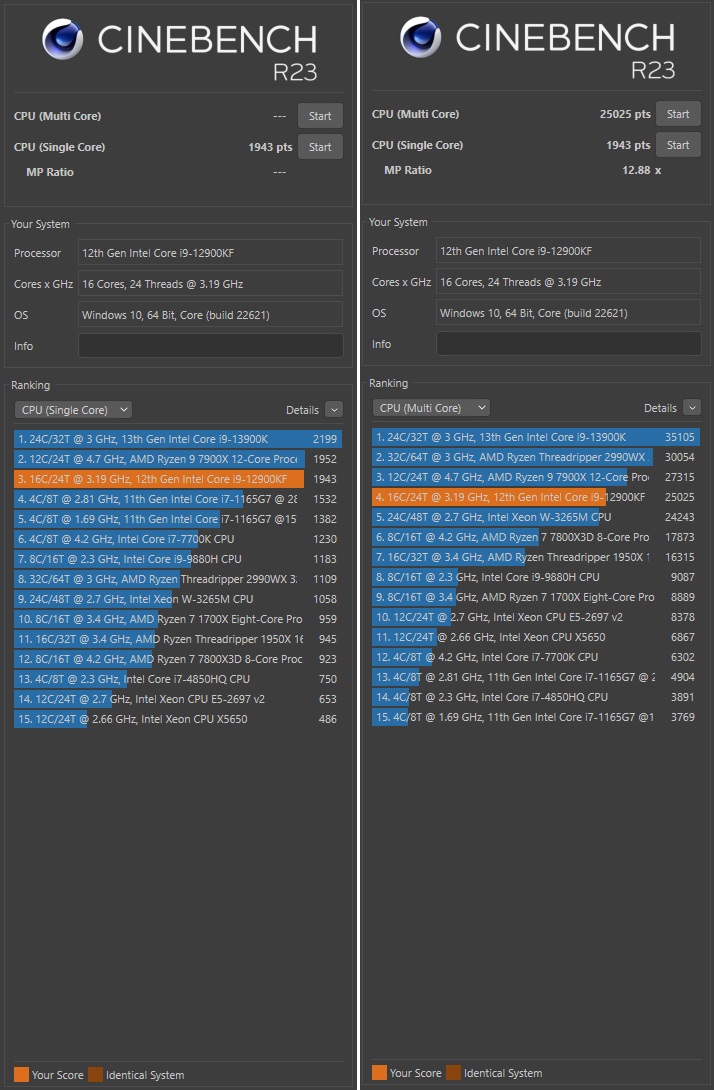Open CPU (Multi Core) ranking dropdown
Viewport: 714px width, 1090px height.
[x=431, y=407]
